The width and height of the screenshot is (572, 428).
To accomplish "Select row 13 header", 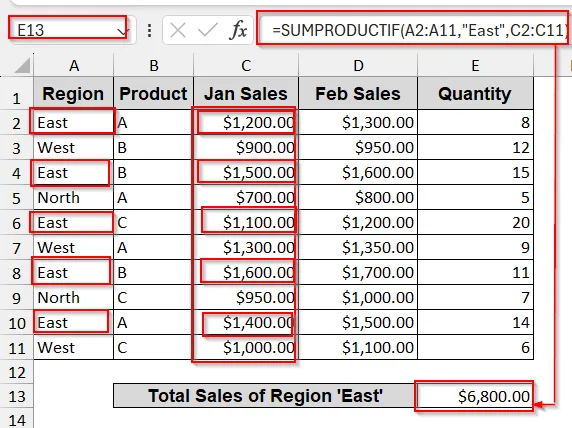I will click(16, 396).
